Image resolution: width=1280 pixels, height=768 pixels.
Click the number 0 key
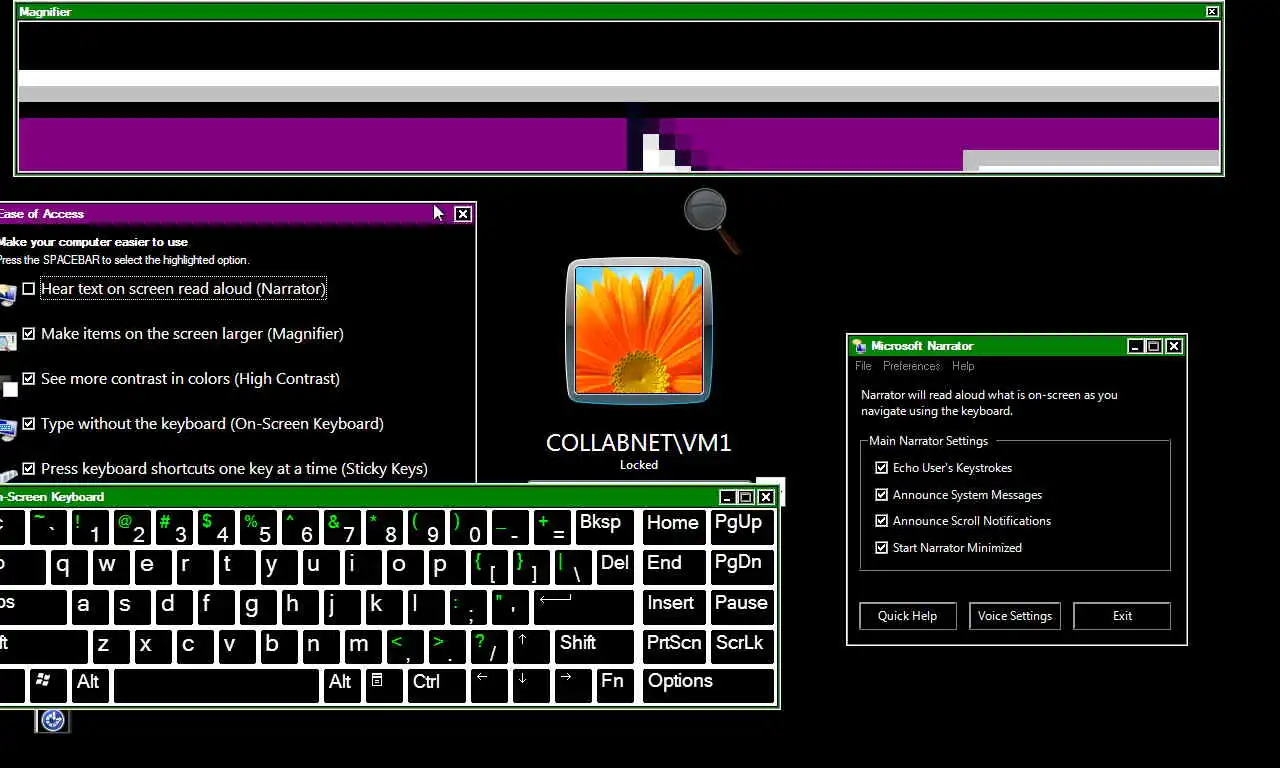click(469, 526)
